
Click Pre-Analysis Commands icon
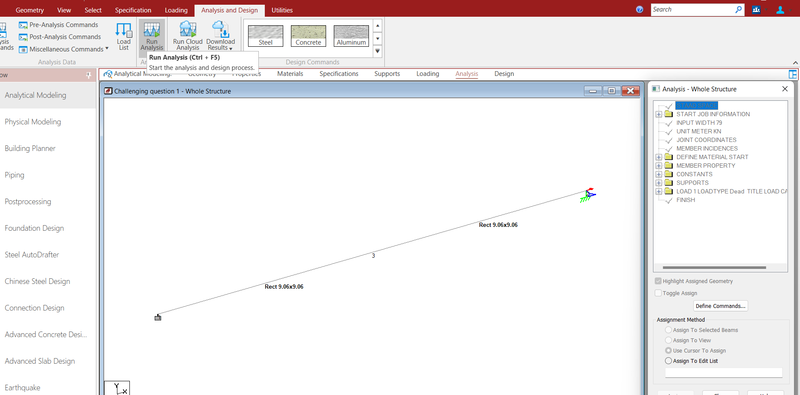click(23, 24)
